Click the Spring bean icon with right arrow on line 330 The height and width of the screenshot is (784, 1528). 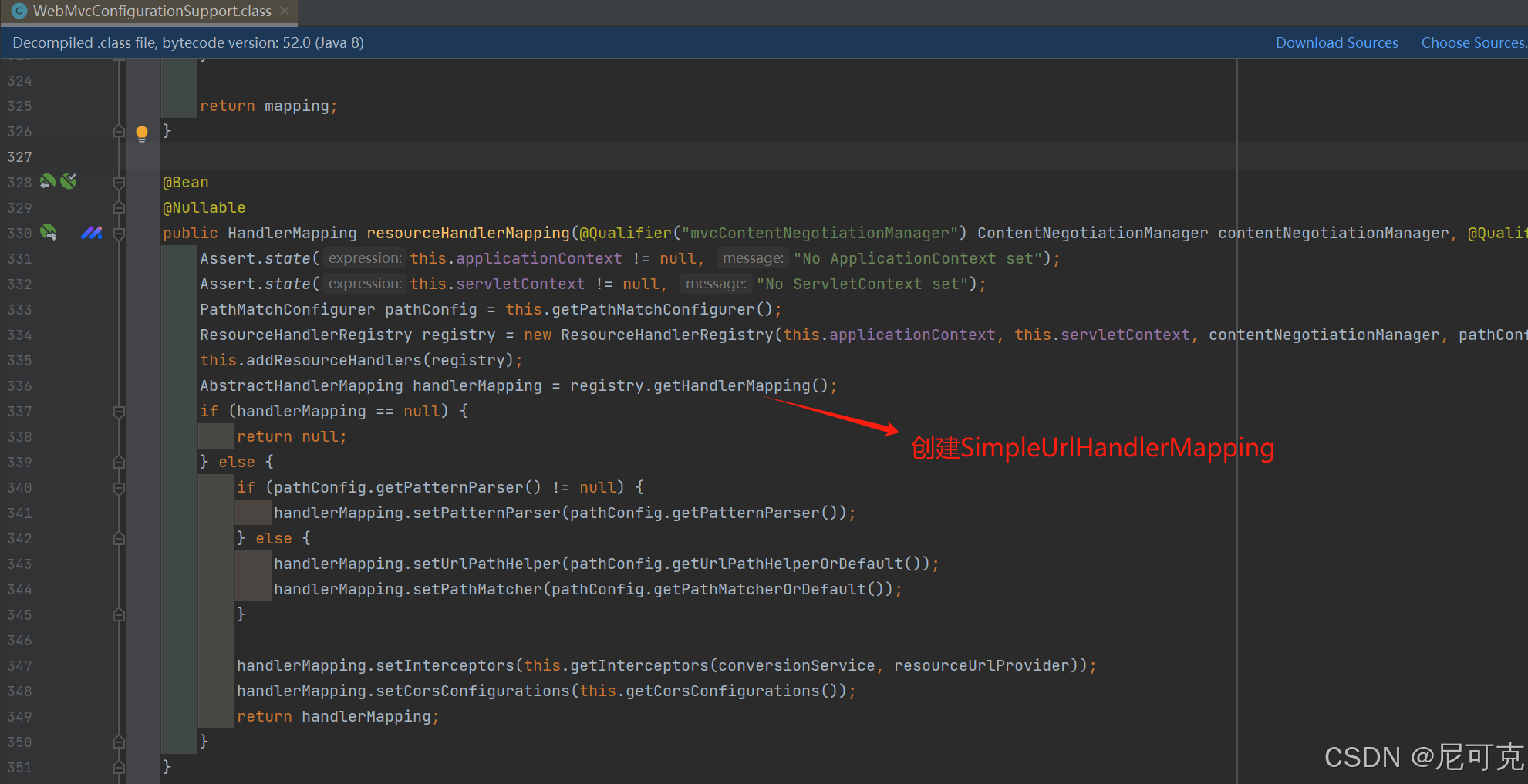coord(49,232)
